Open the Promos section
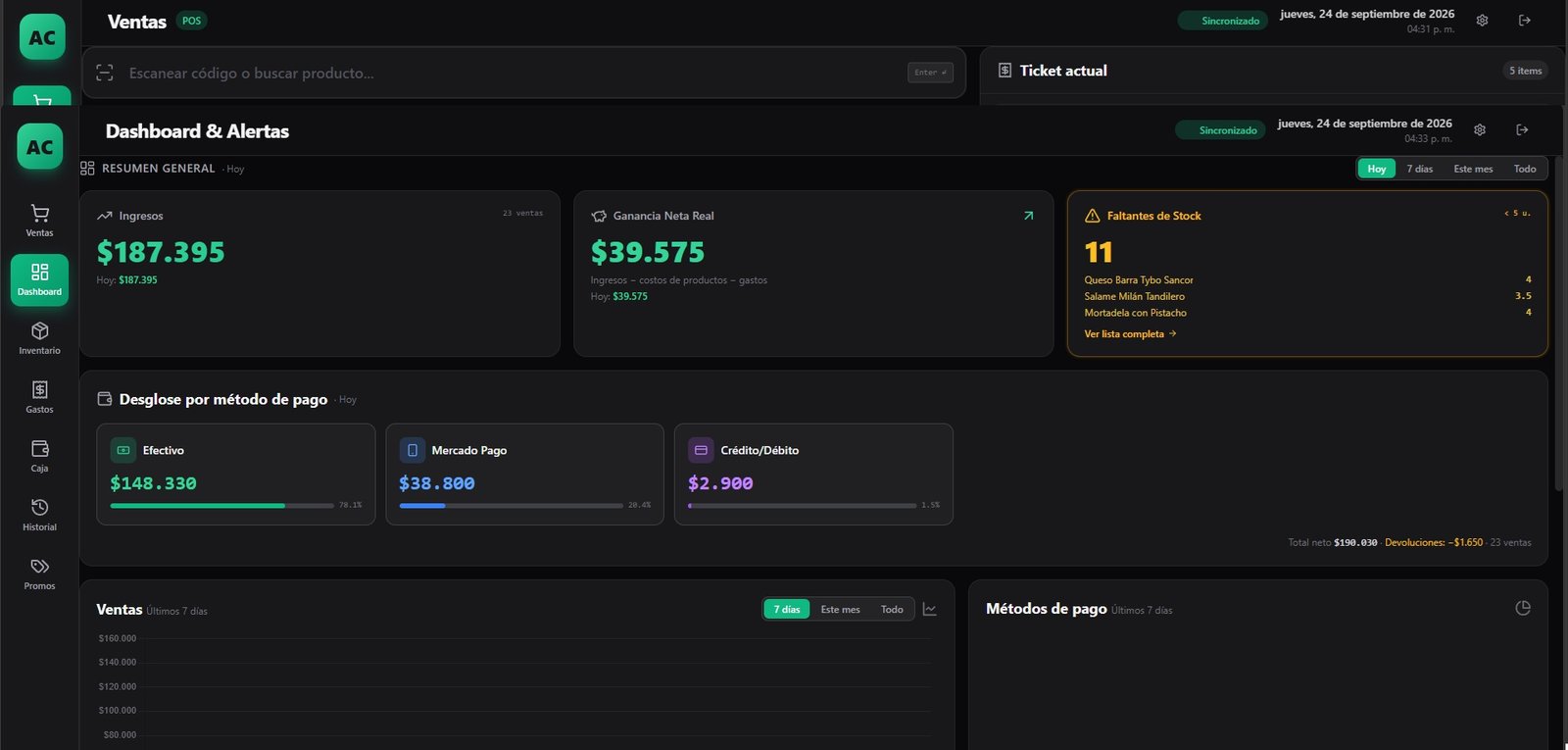This screenshot has width=1568, height=750. [x=39, y=574]
